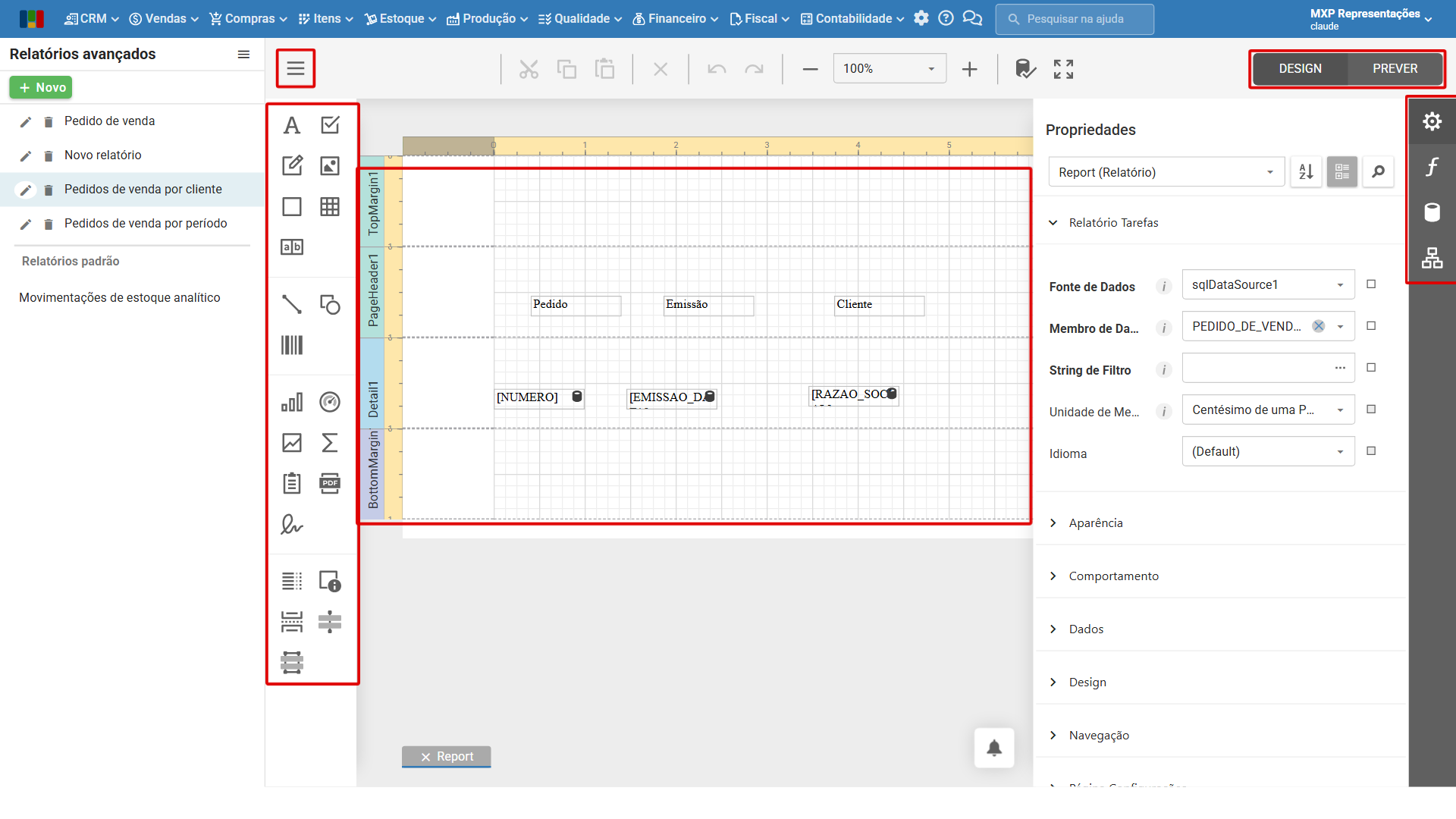Click the notification bell icon
The image size is (1456, 819).
[994, 748]
